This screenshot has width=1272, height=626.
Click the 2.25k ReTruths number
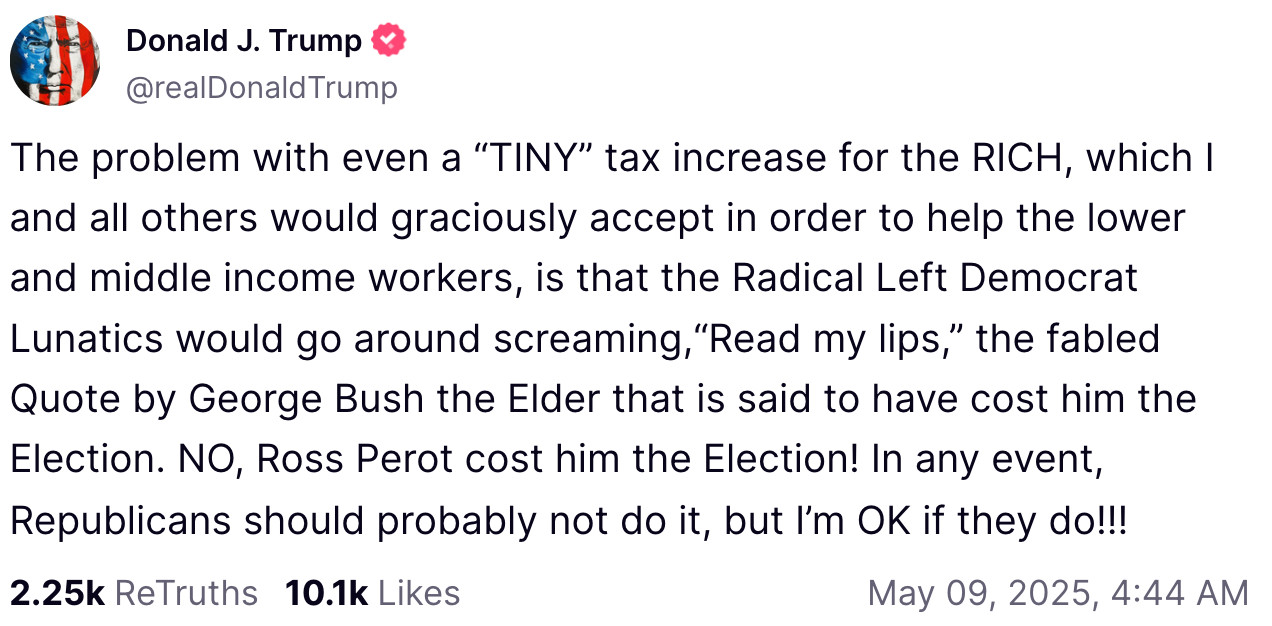[58, 593]
